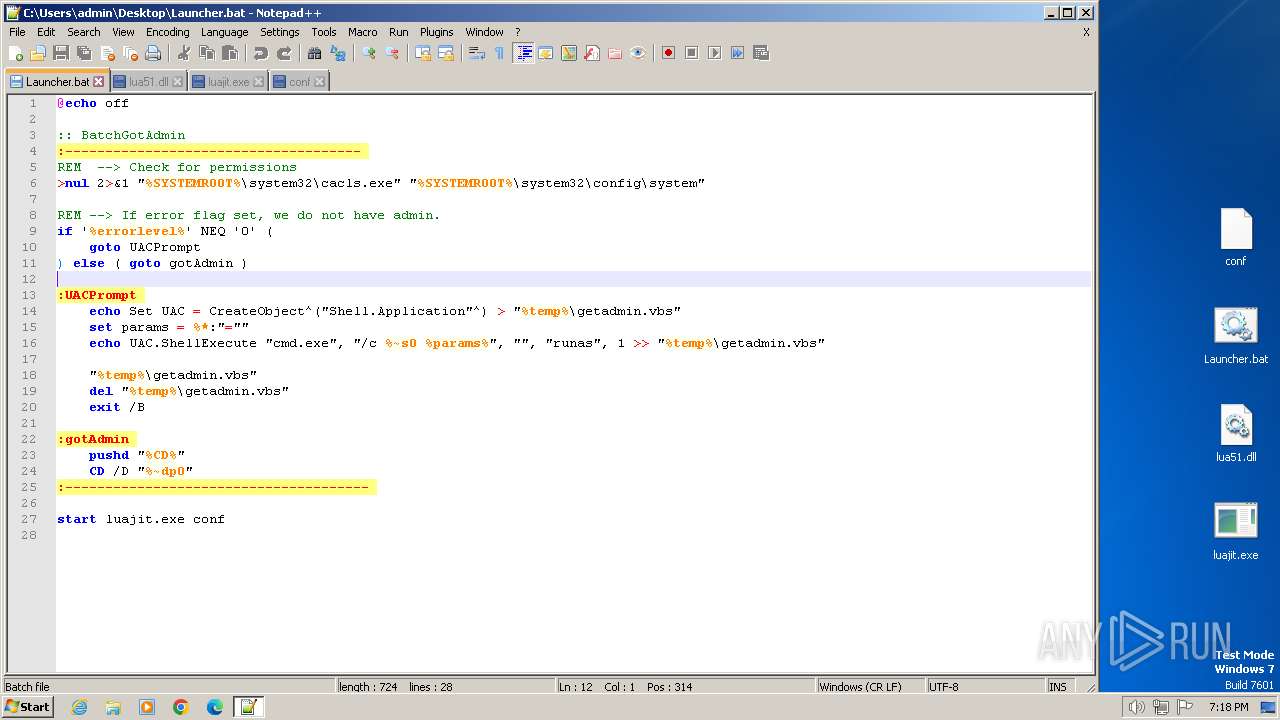Viewport: 1280px width, 720px height.
Task: Click the Zoom In toolbar icon
Action: click(369, 53)
